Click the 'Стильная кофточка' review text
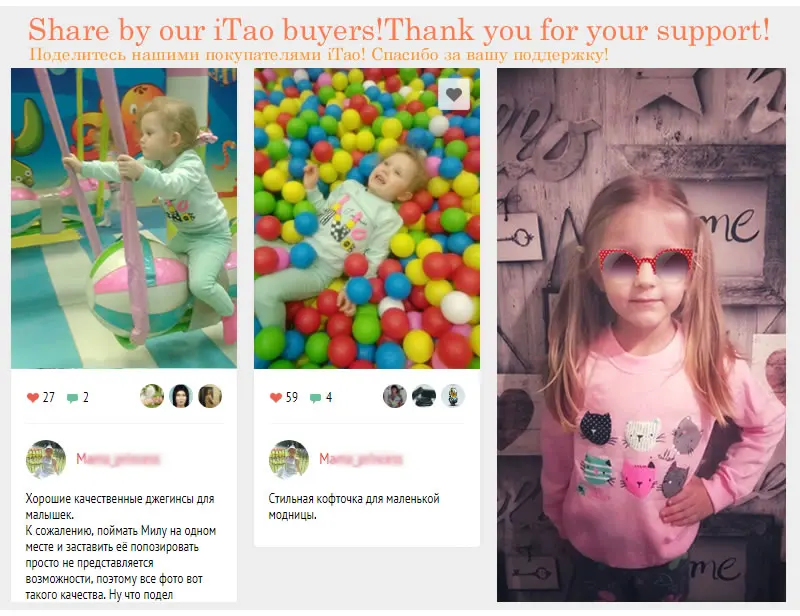 tap(354, 507)
